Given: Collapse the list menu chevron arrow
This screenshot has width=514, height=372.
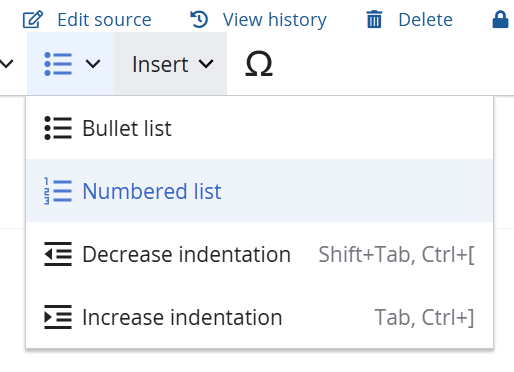Looking at the screenshot, I should [x=93, y=64].
